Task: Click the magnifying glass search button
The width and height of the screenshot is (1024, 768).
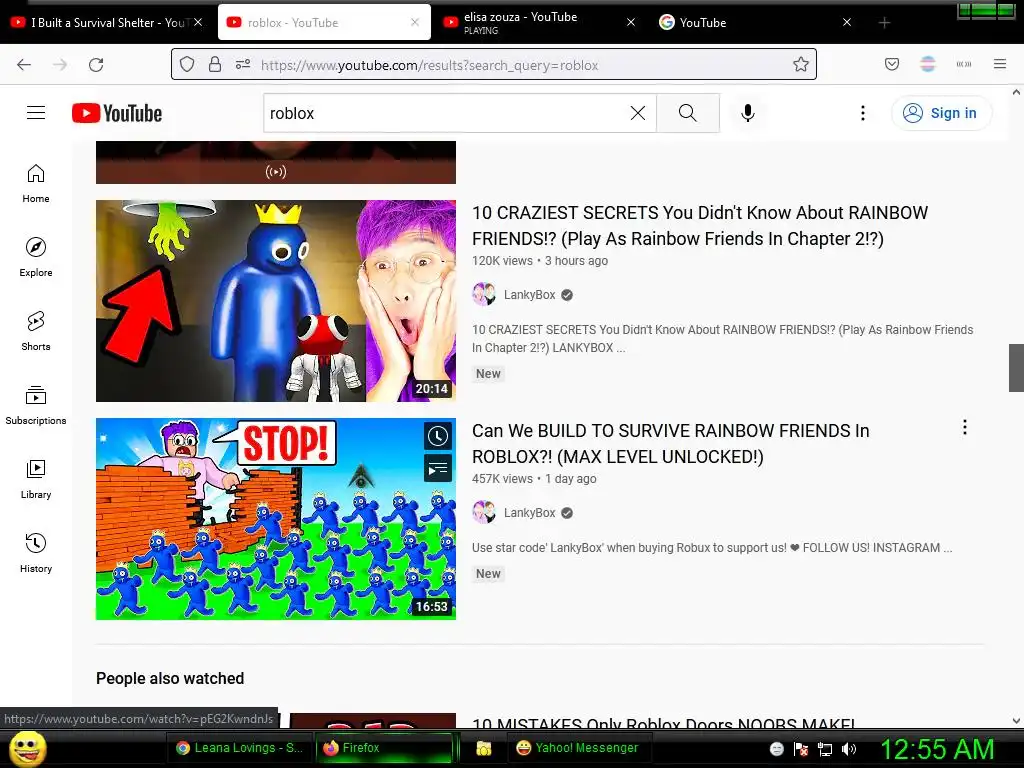Action: point(688,113)
